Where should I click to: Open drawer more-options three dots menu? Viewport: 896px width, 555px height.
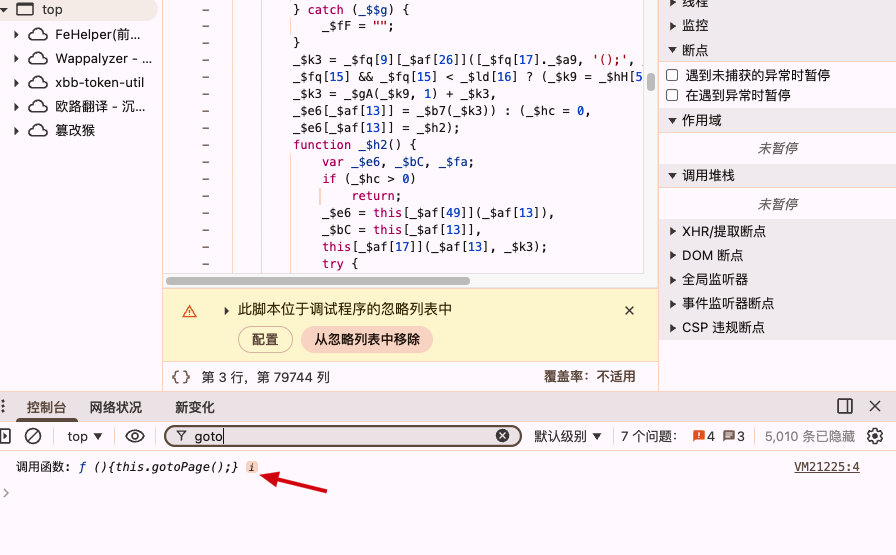point(3,406)
